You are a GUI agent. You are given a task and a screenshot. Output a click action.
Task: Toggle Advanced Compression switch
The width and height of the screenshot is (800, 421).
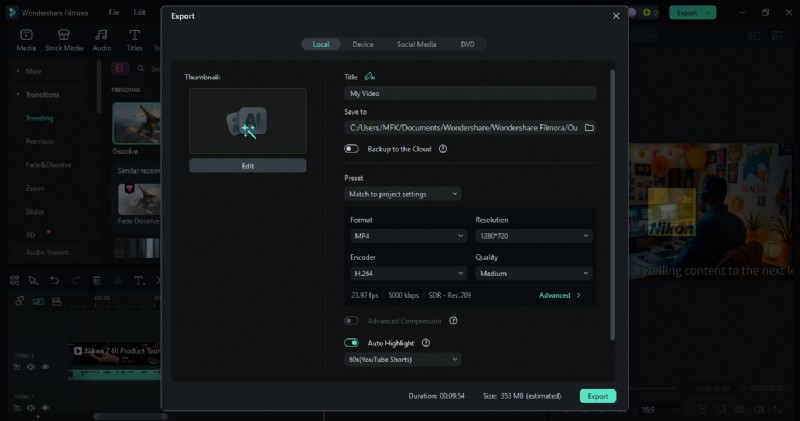click(351, 321)
